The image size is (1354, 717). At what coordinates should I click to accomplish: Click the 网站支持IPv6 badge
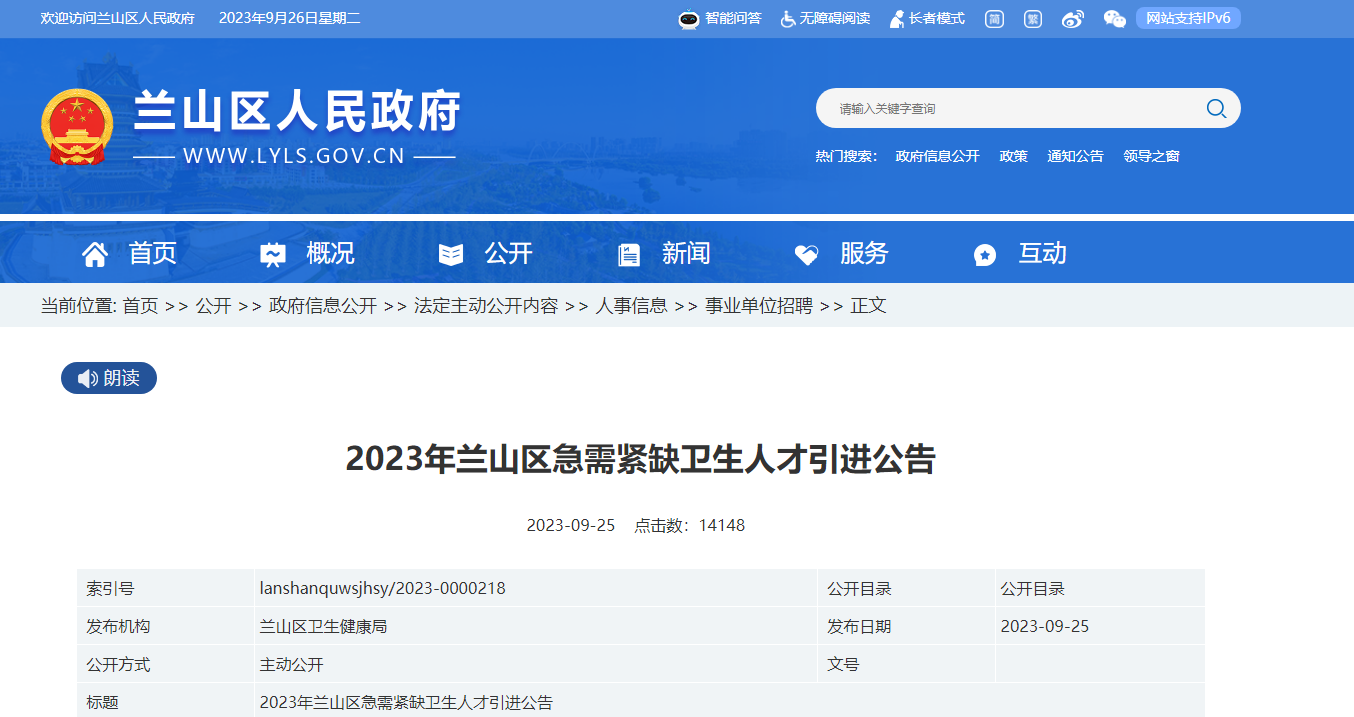(1188, 18)
